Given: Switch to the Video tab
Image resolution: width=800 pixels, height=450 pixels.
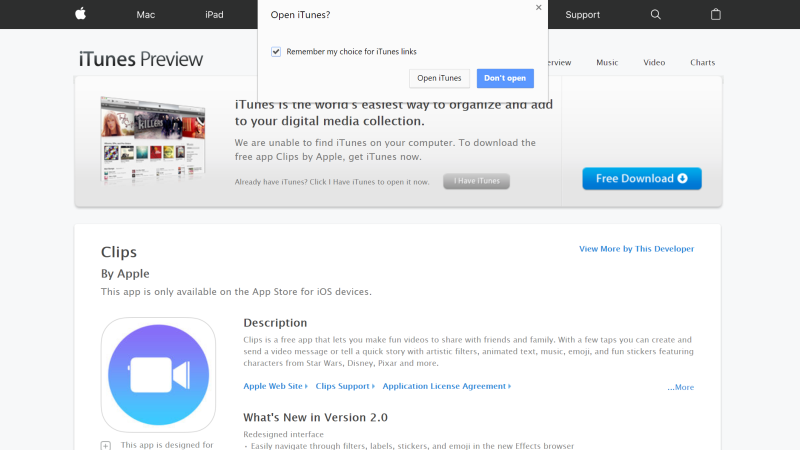Looking at the screenshot, I should [654, 63].
